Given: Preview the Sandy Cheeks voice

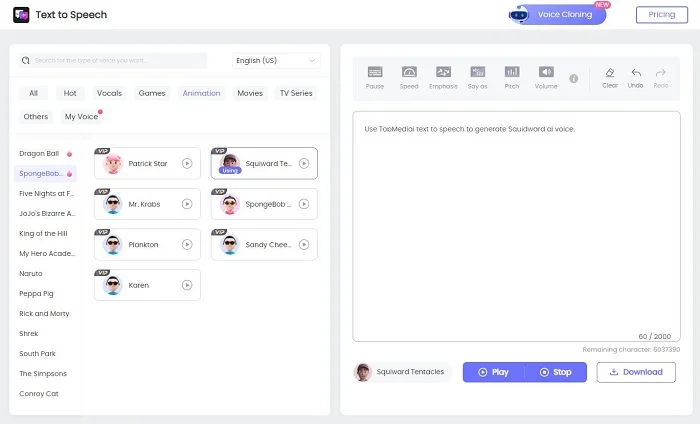Looking at the screenshot, I should [x=304, y=245].
